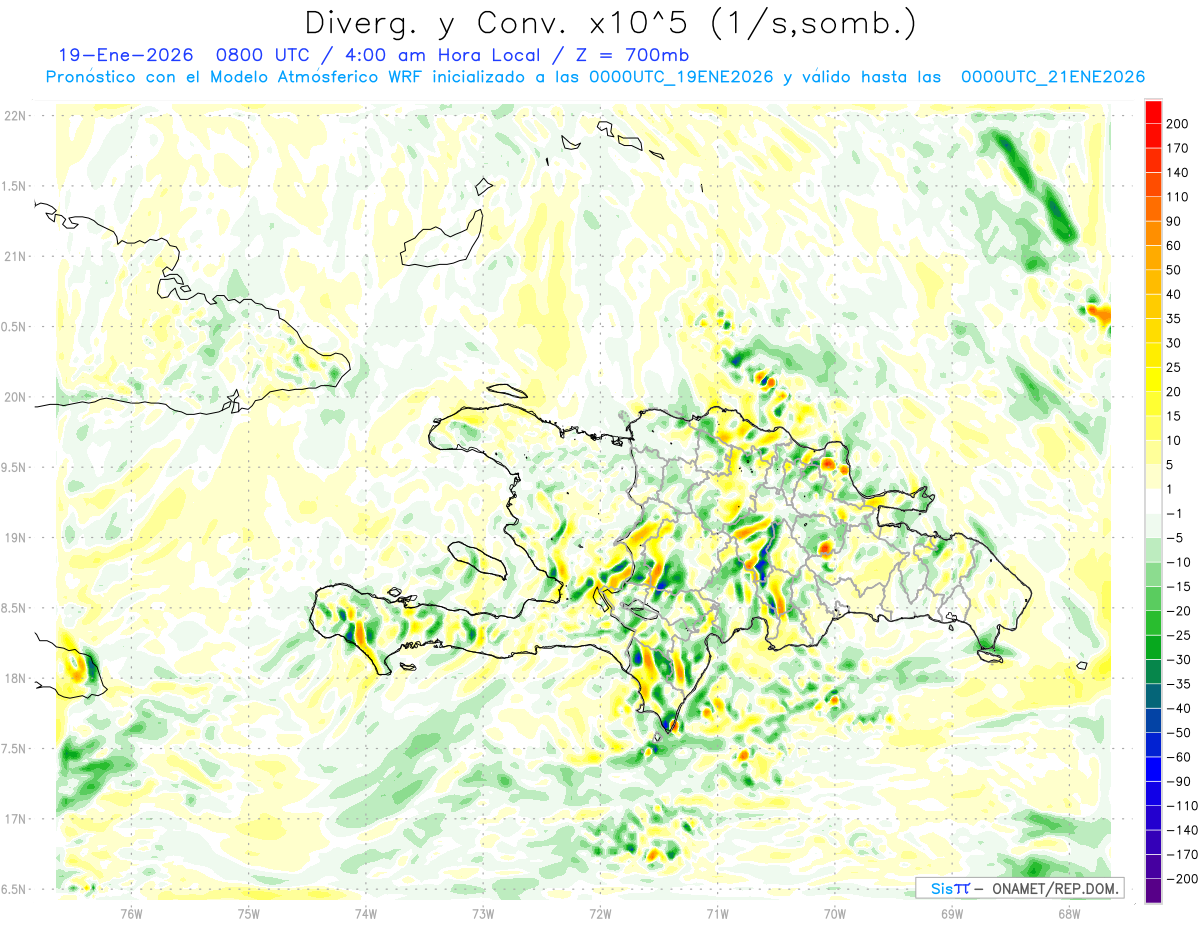This screenshot has height=927, width=1200.
Task: Click the '-140' colorbar label
Action: pyautogui.click(x=1183, y=830)
